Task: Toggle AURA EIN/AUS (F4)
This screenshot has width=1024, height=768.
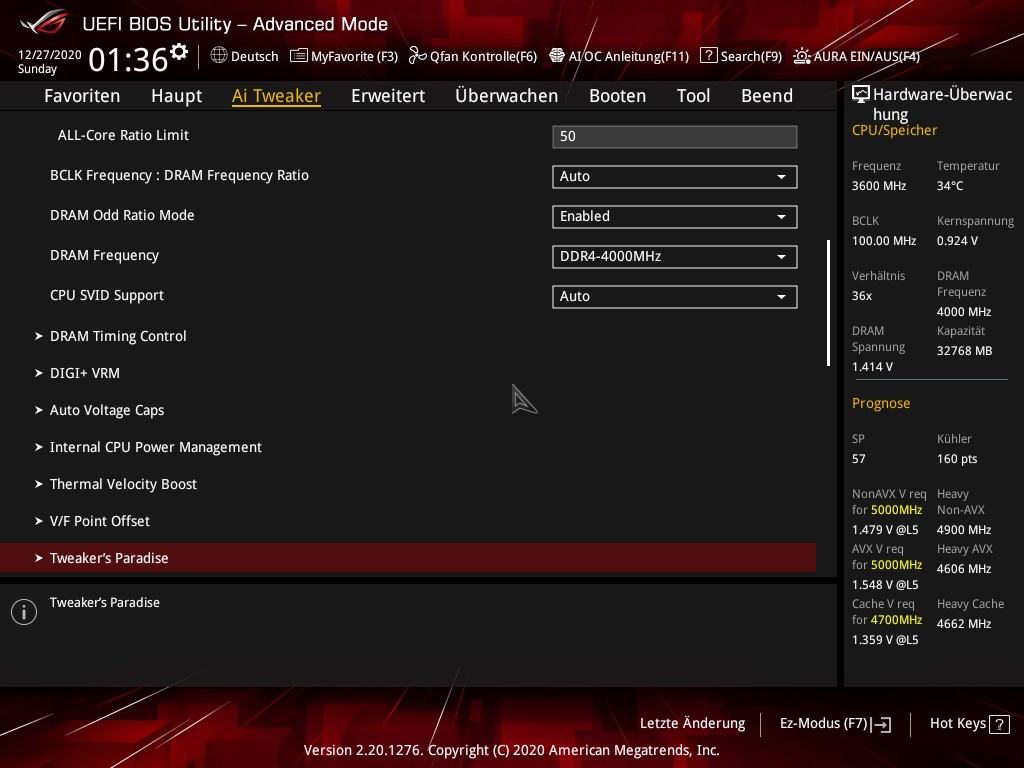Action: coord(857,56)
